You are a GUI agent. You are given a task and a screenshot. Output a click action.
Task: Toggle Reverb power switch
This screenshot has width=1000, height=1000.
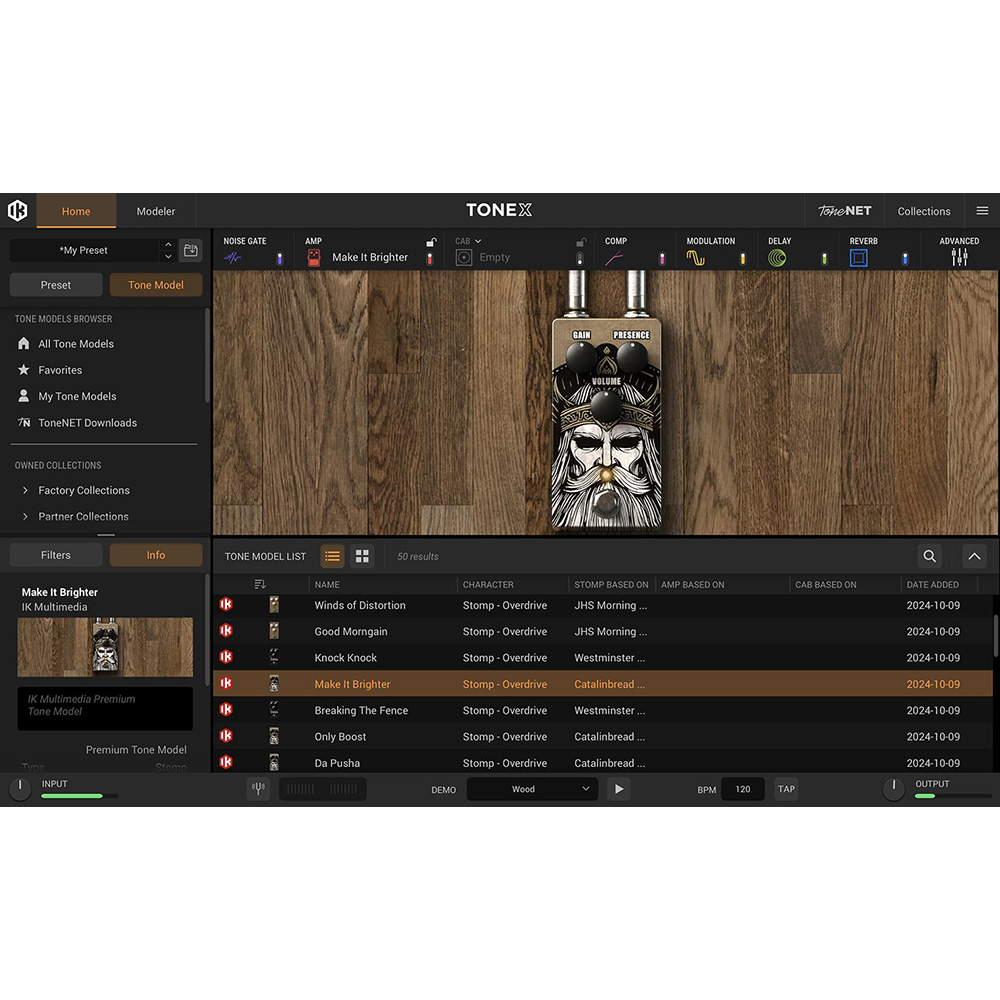pos(905,258)
